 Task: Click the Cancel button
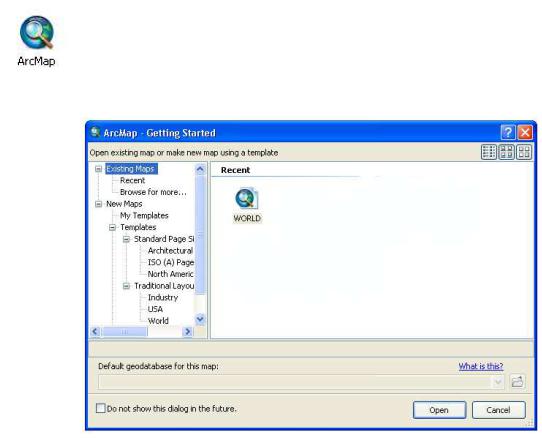[498, 410]
